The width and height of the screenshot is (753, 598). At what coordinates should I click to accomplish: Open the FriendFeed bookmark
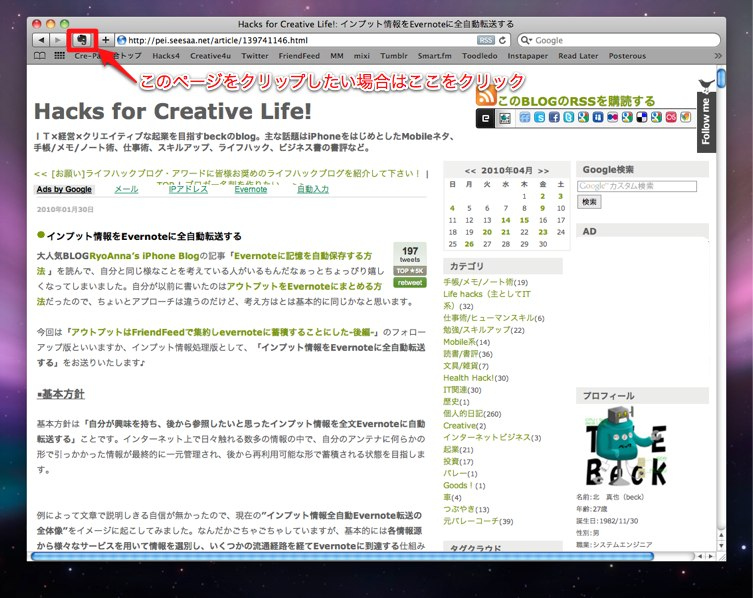click(x=299, y=56)
